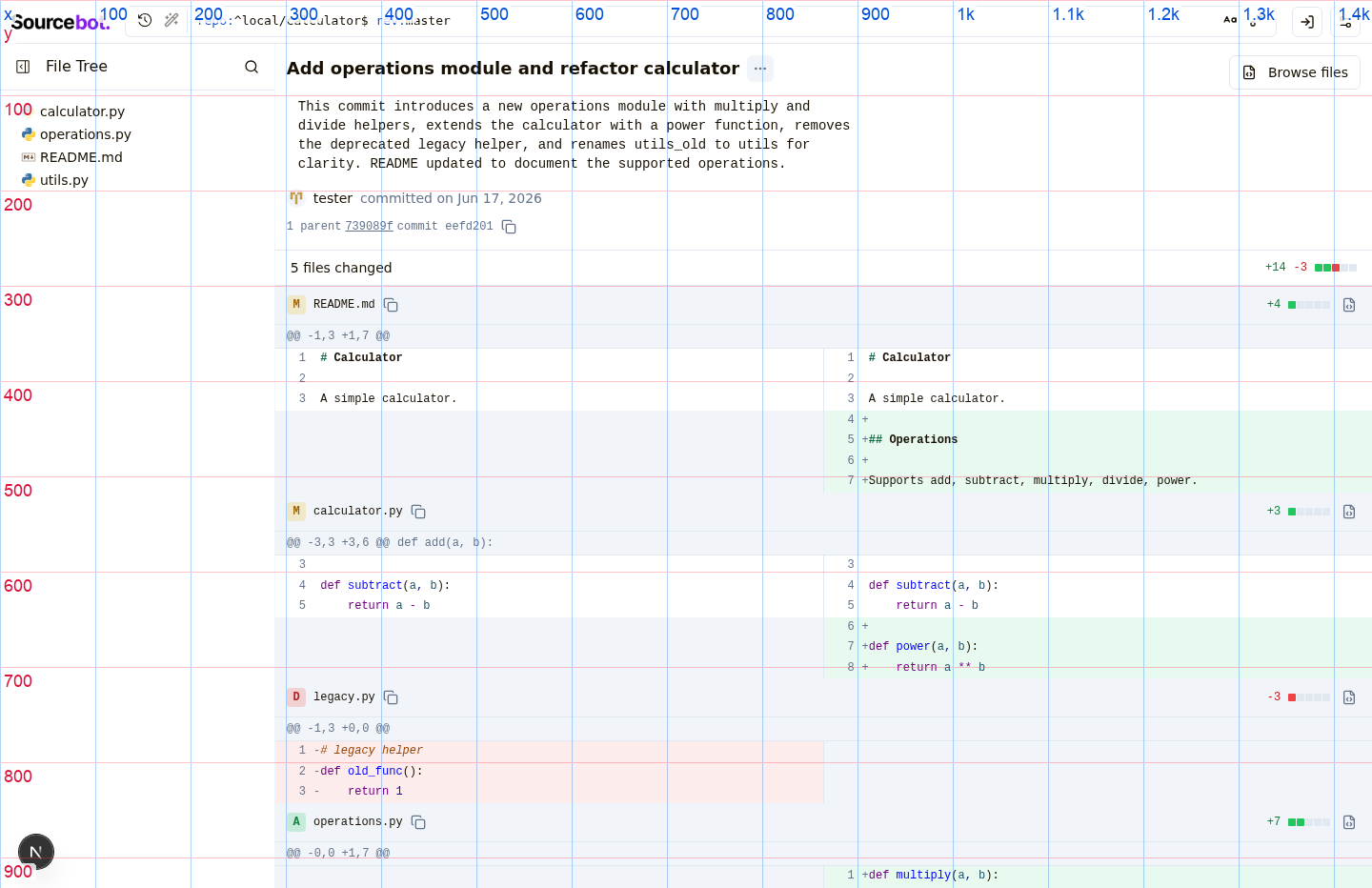Copy the calculator.py file path

[418, 512]
